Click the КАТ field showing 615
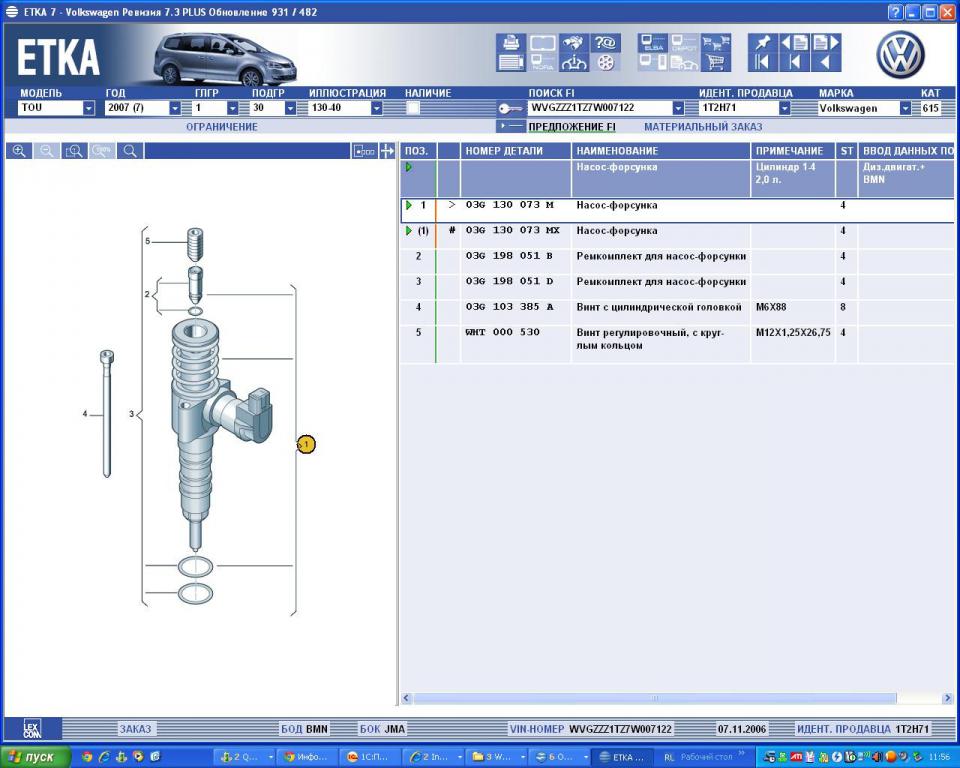Image resolution: width=960 pixels, height=768 pixels. click(x=931, y=108)
